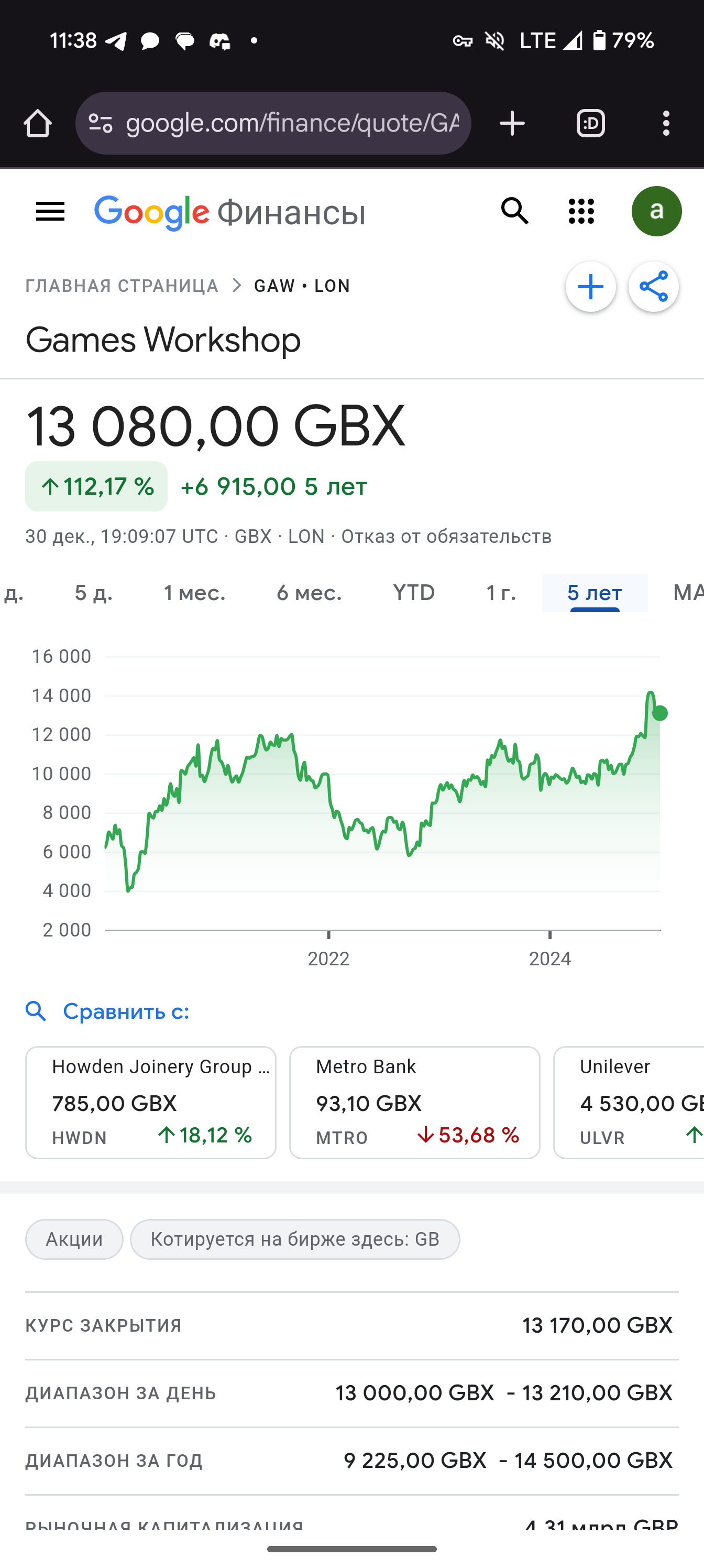Share the Games Workshop quote
704x1568 pixels.
(x=654, y=287)
